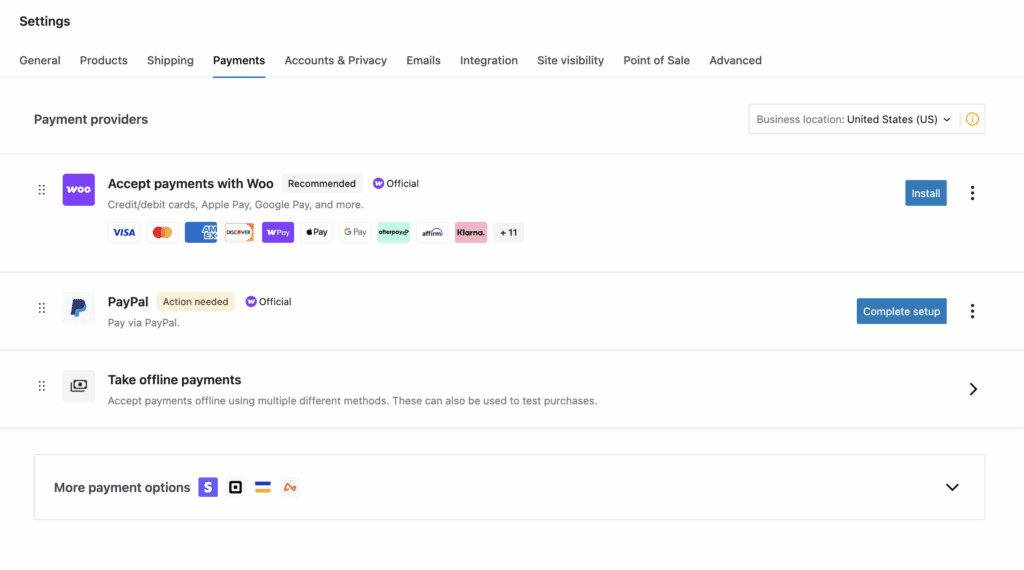Open the Point of Sale tab
Screen dimensions: 1024x570
(656, 60)
